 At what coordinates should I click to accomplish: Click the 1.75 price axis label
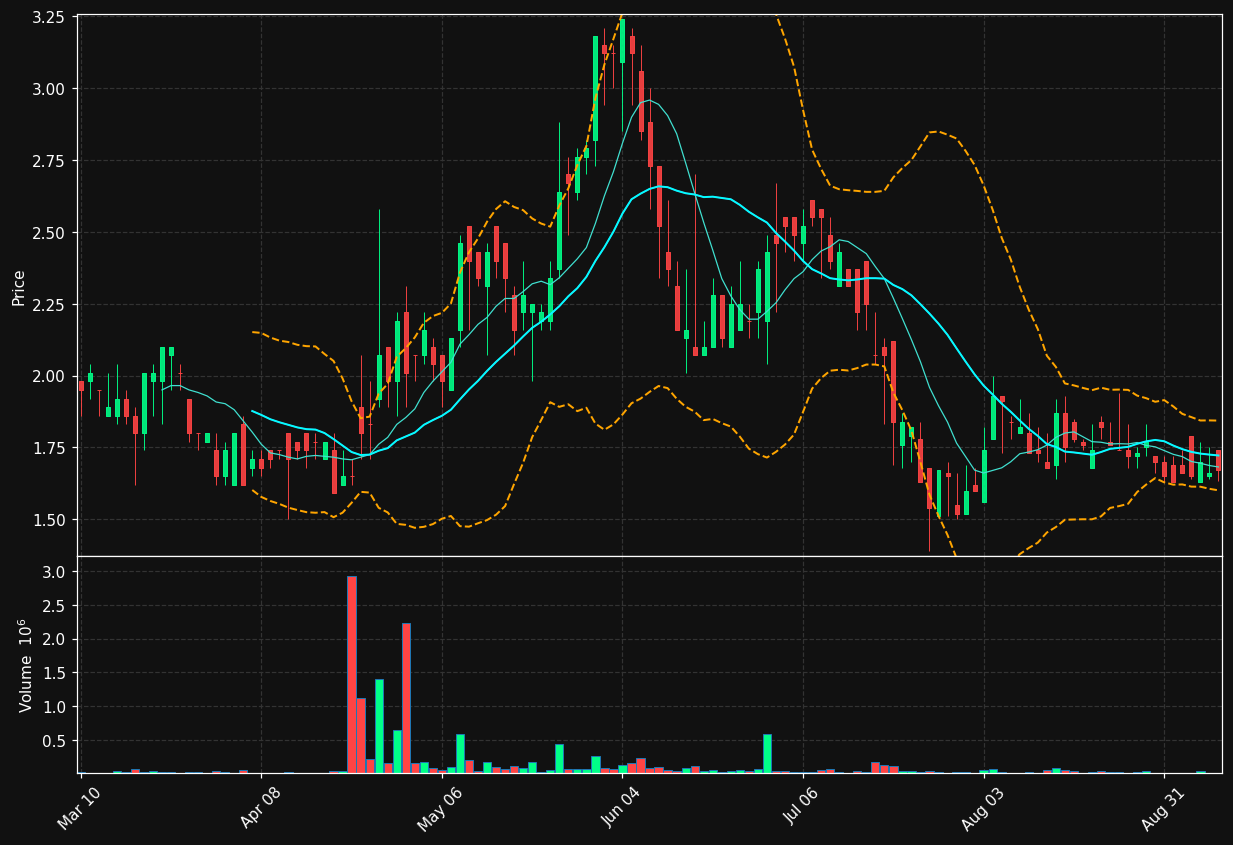pos(50,448)
